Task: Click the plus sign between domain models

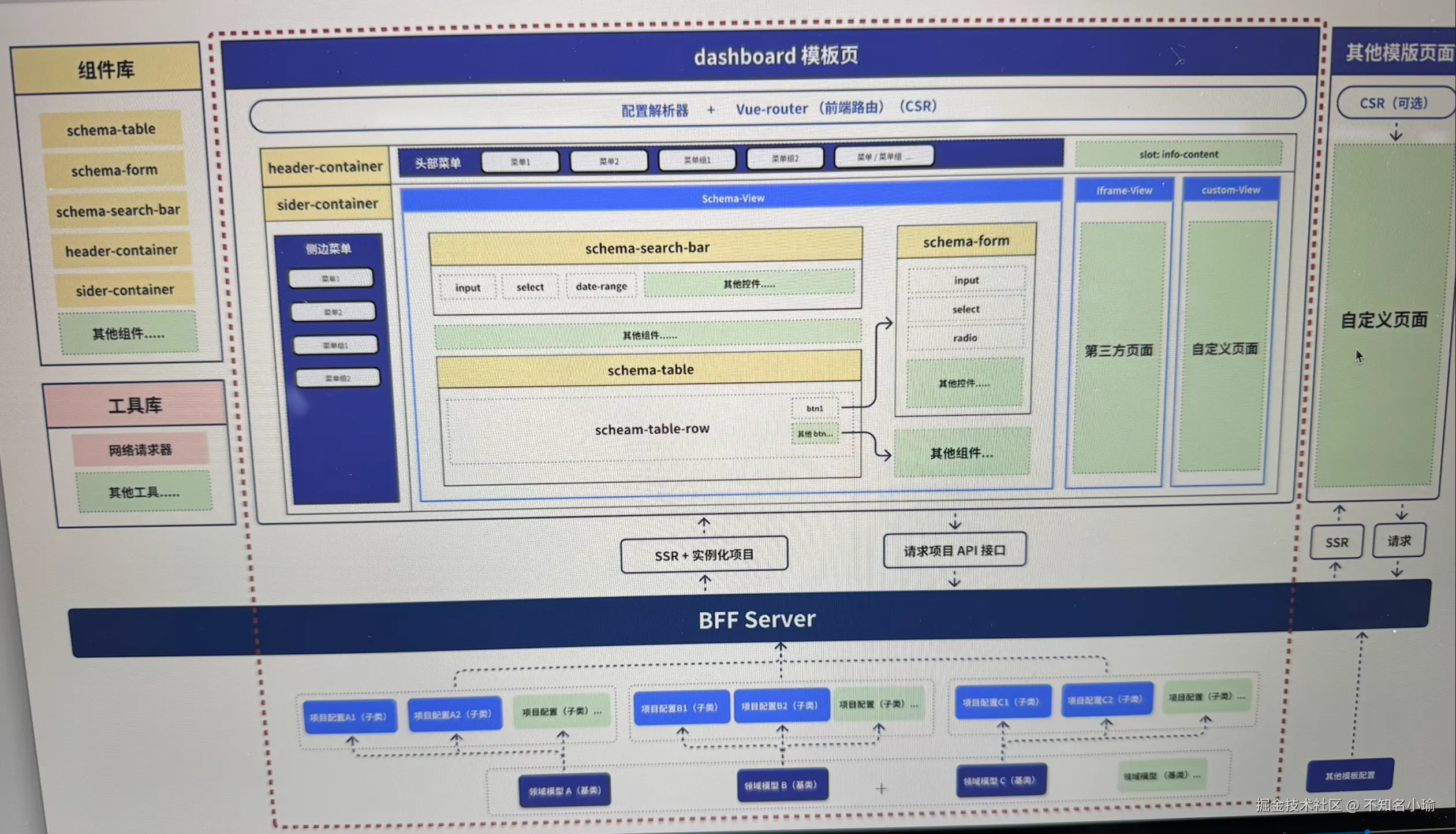Action: pyautogui.click(x=881, y=788)
